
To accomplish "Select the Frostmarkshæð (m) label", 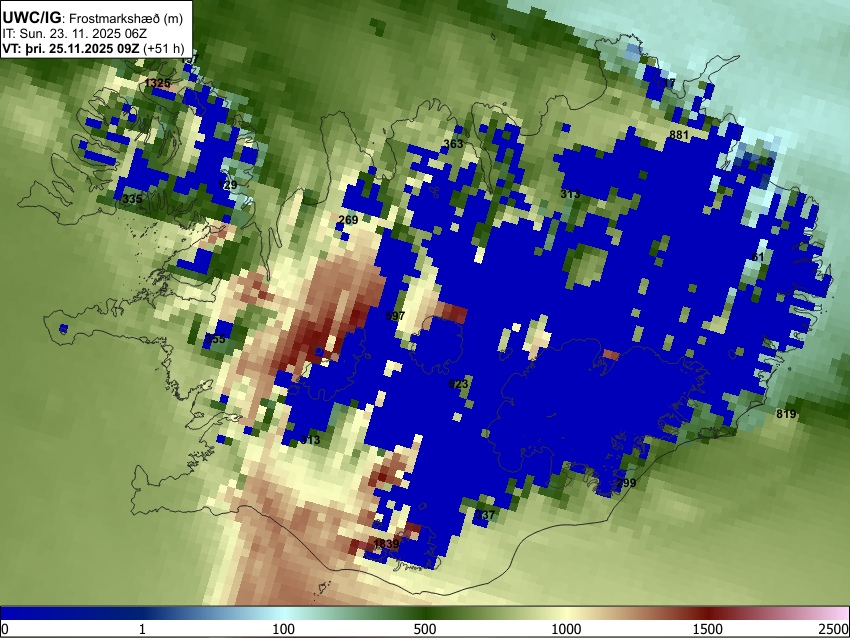I will pos(126,18).
